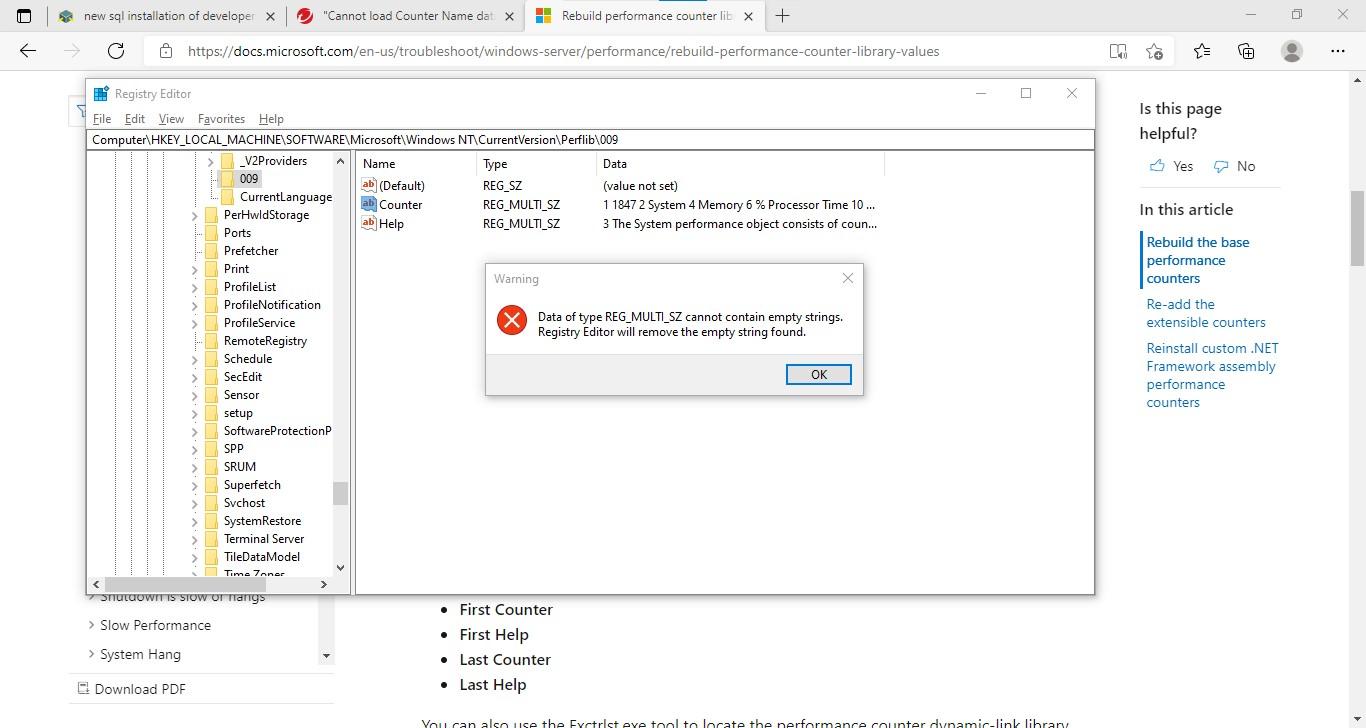The height and width of the screenshot is (728, 1366).
Task: Click the thumbs-up icon beside Yes
Action: tap(1157, 166)
